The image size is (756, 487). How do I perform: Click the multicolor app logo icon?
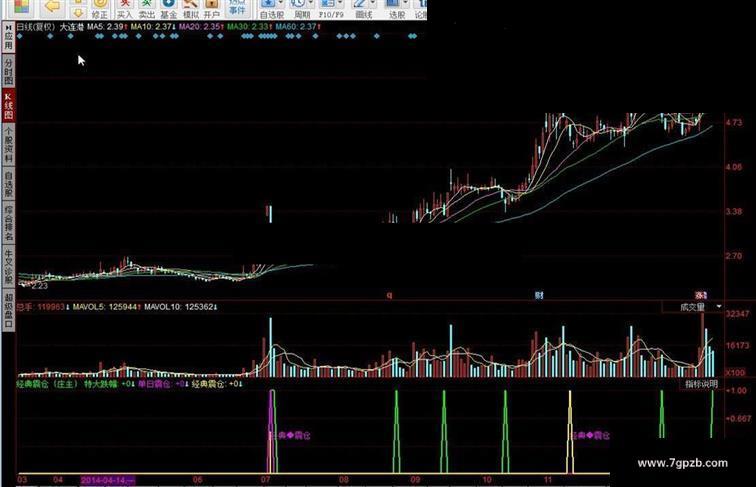coord(21,6)
